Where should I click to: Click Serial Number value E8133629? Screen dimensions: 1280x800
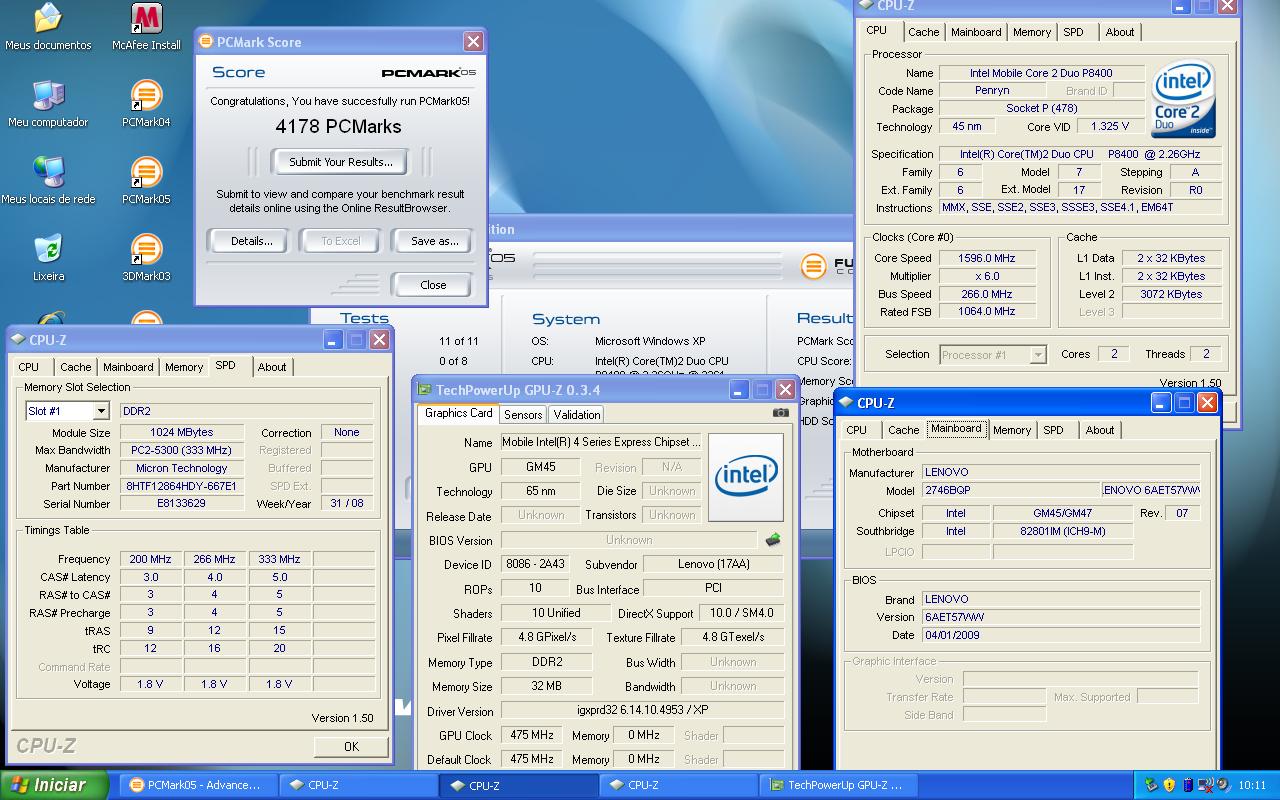tap(182, 504)
